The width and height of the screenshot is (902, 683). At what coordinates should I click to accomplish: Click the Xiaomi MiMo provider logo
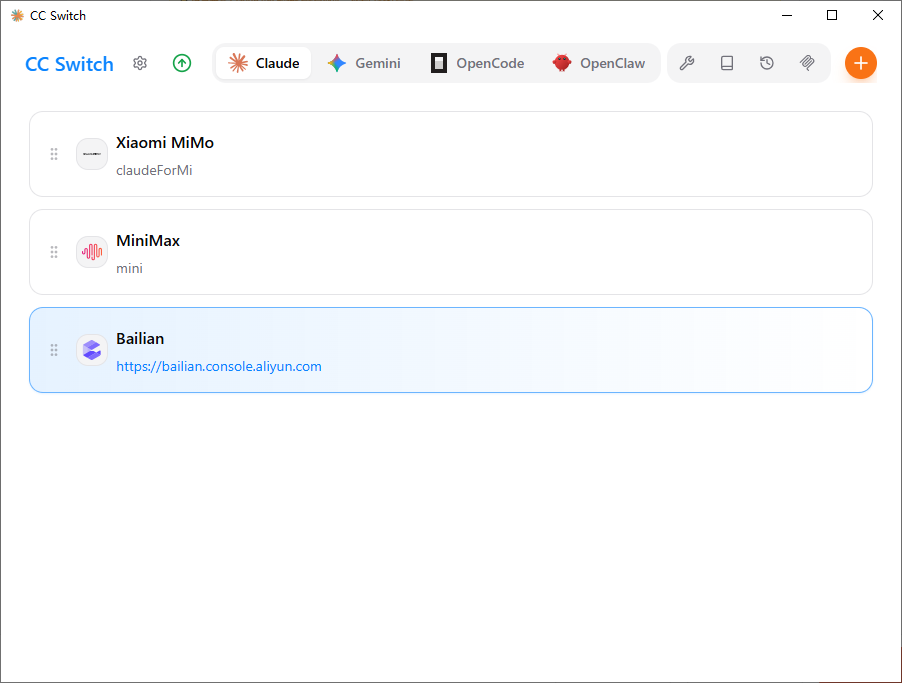click(92, 154)
